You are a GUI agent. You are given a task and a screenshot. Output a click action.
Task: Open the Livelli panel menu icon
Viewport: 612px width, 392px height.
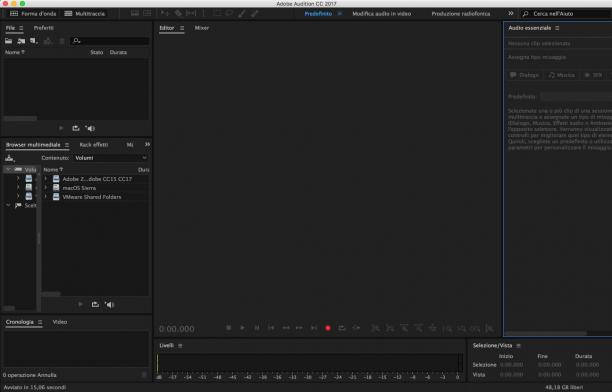180,346
